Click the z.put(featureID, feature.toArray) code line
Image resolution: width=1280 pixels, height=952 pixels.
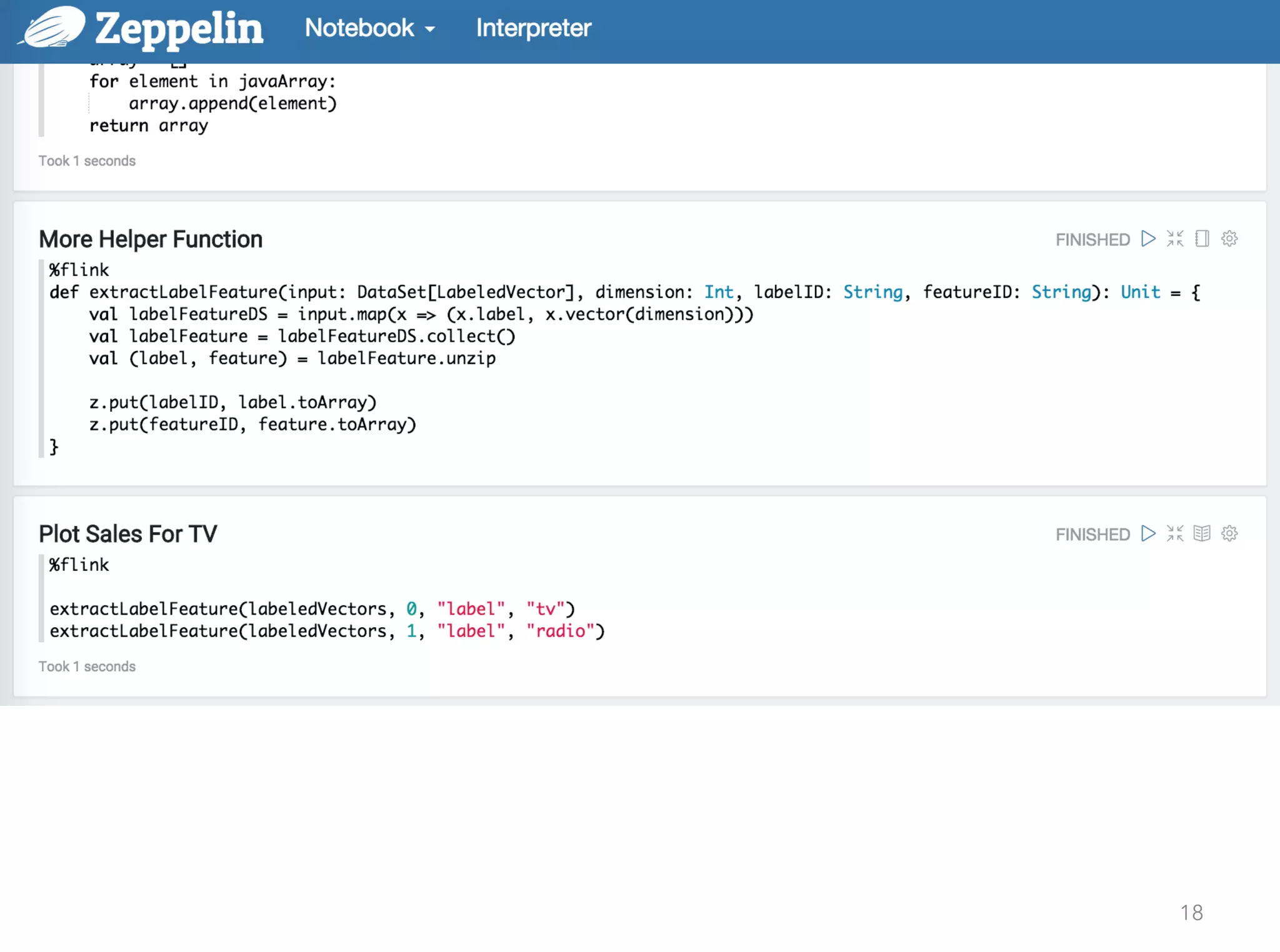click(252, 425)
